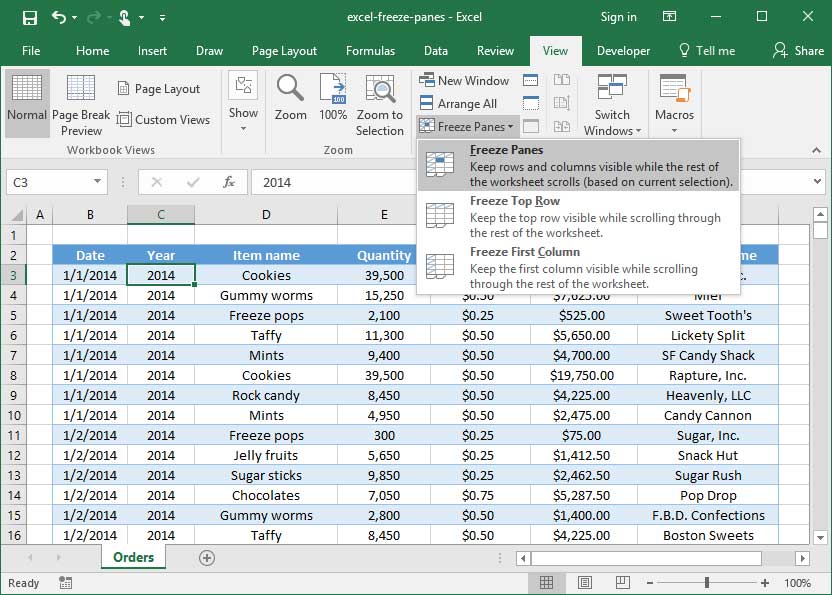Click Arrange All
The image size is (832, 595).
coord(462,103)
